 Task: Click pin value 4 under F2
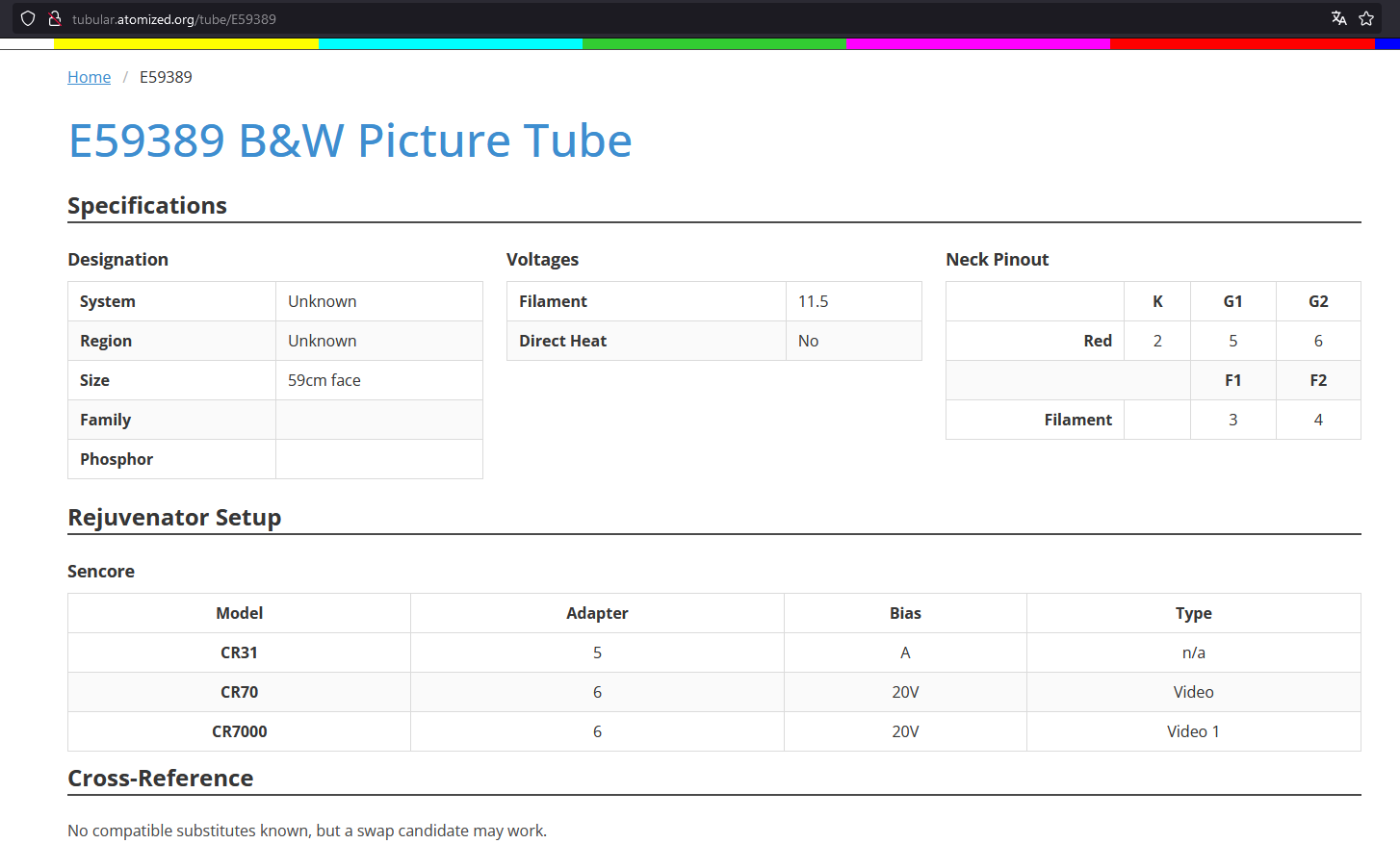(x=1318, y=420)
